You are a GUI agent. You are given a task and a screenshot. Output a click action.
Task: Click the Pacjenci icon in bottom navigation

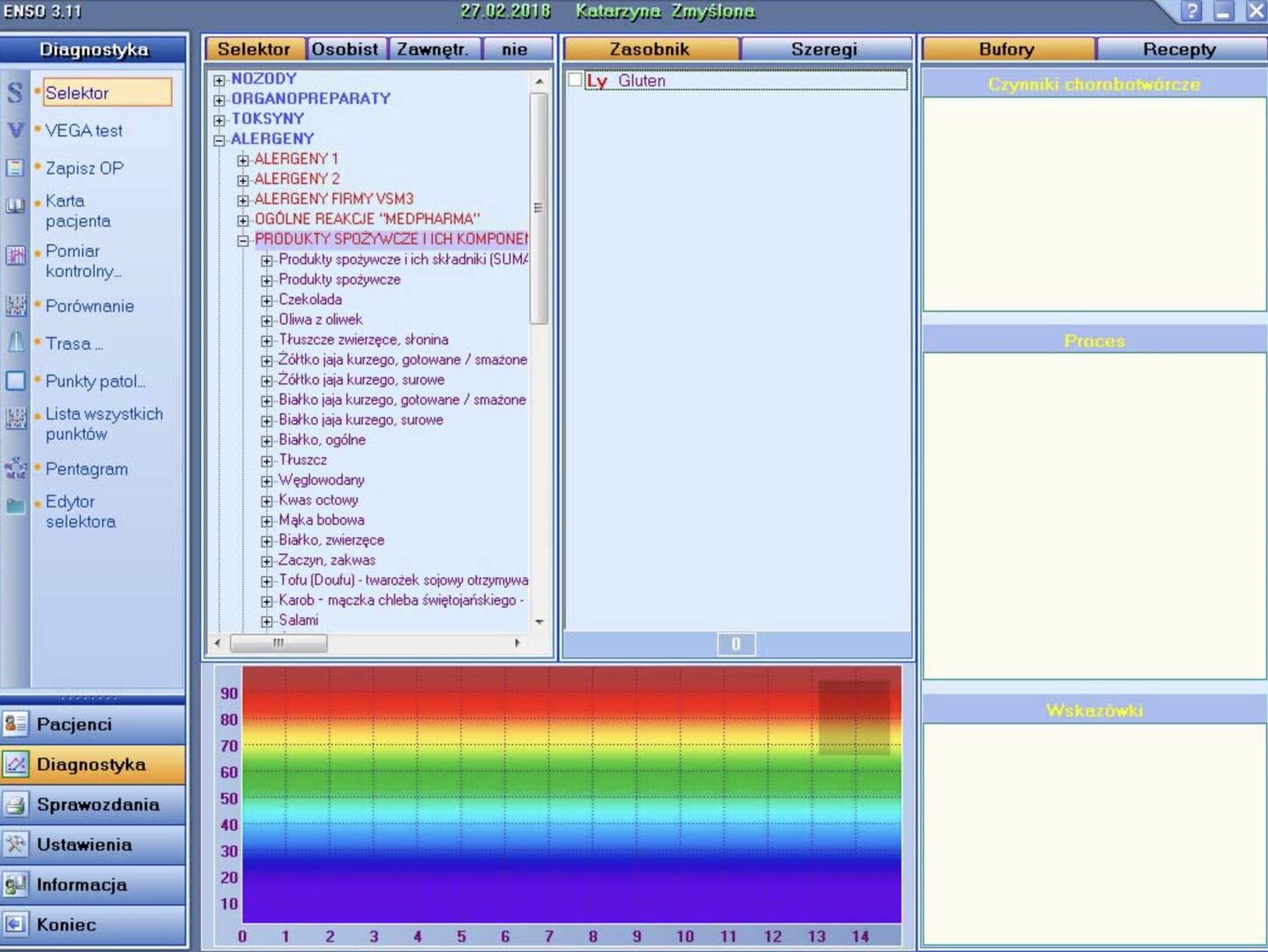pos(15,724)
